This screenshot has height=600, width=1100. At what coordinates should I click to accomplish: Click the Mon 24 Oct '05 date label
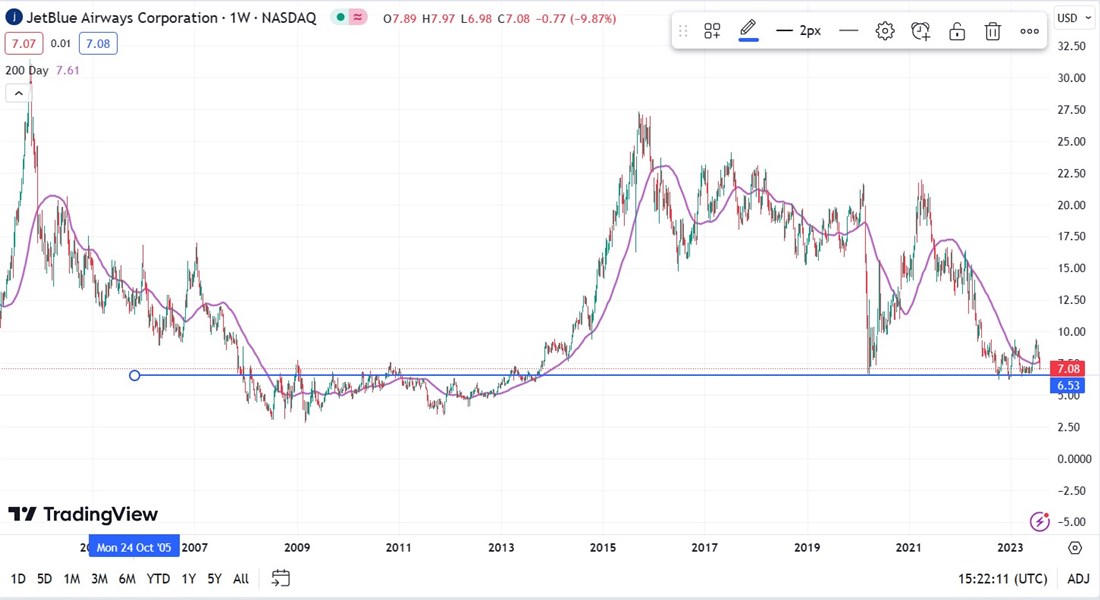click(x=134, y=547)
